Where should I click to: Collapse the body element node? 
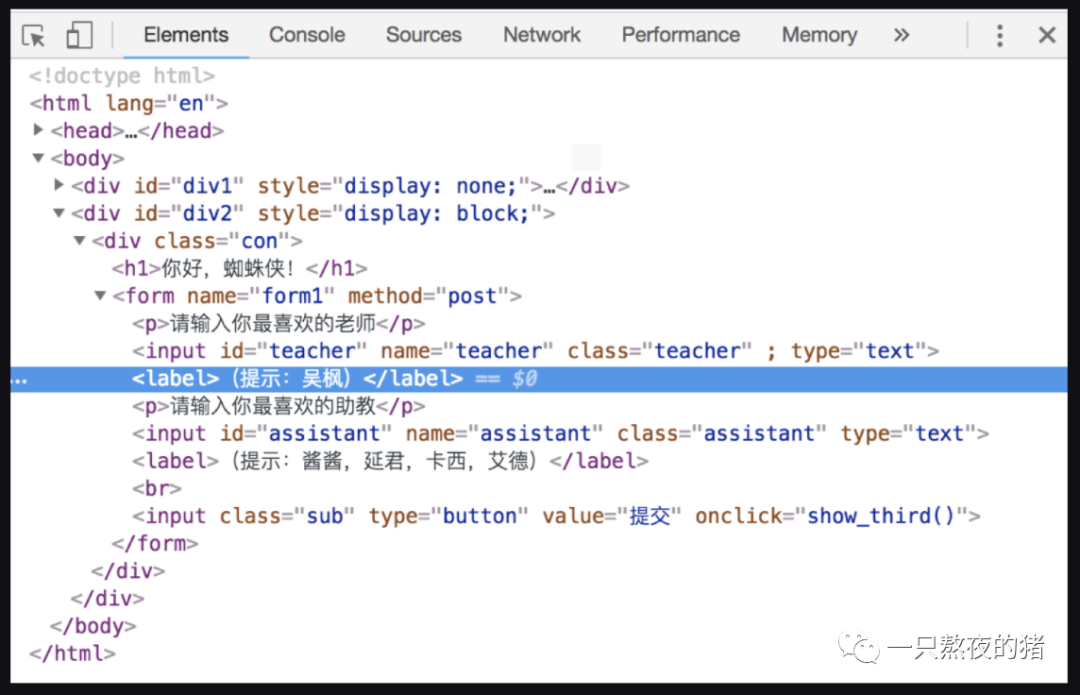click(x=39, y=158)
